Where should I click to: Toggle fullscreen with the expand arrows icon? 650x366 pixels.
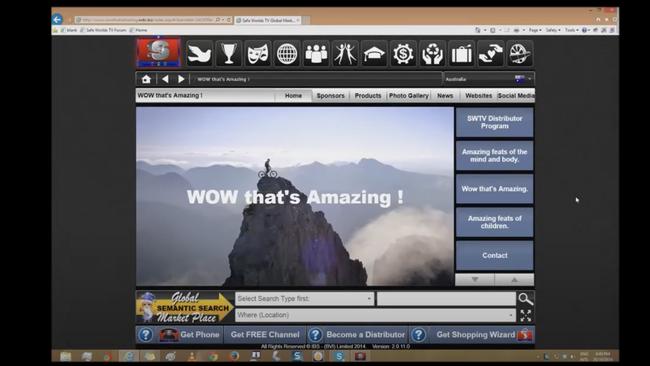(x=526, y=315)
